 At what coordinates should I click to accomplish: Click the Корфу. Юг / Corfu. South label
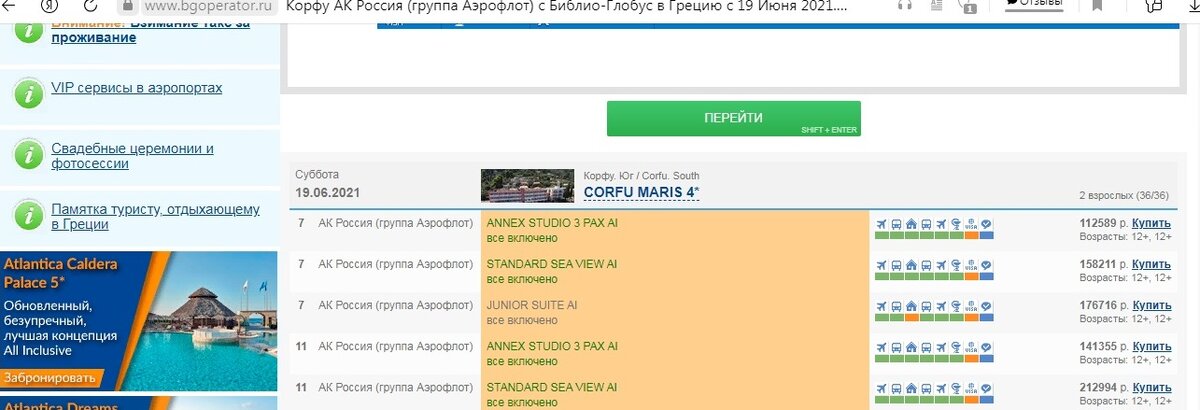click(642, 175)
